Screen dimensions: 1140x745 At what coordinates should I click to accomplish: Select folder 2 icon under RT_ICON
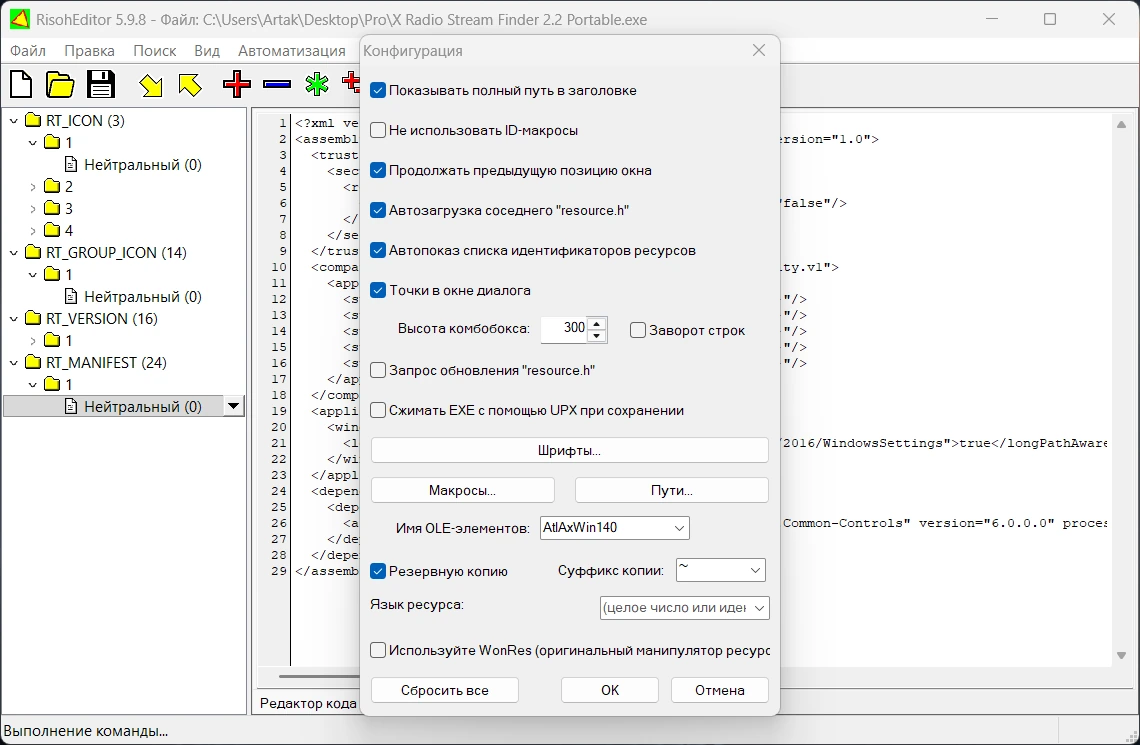(x=52, y=186)
